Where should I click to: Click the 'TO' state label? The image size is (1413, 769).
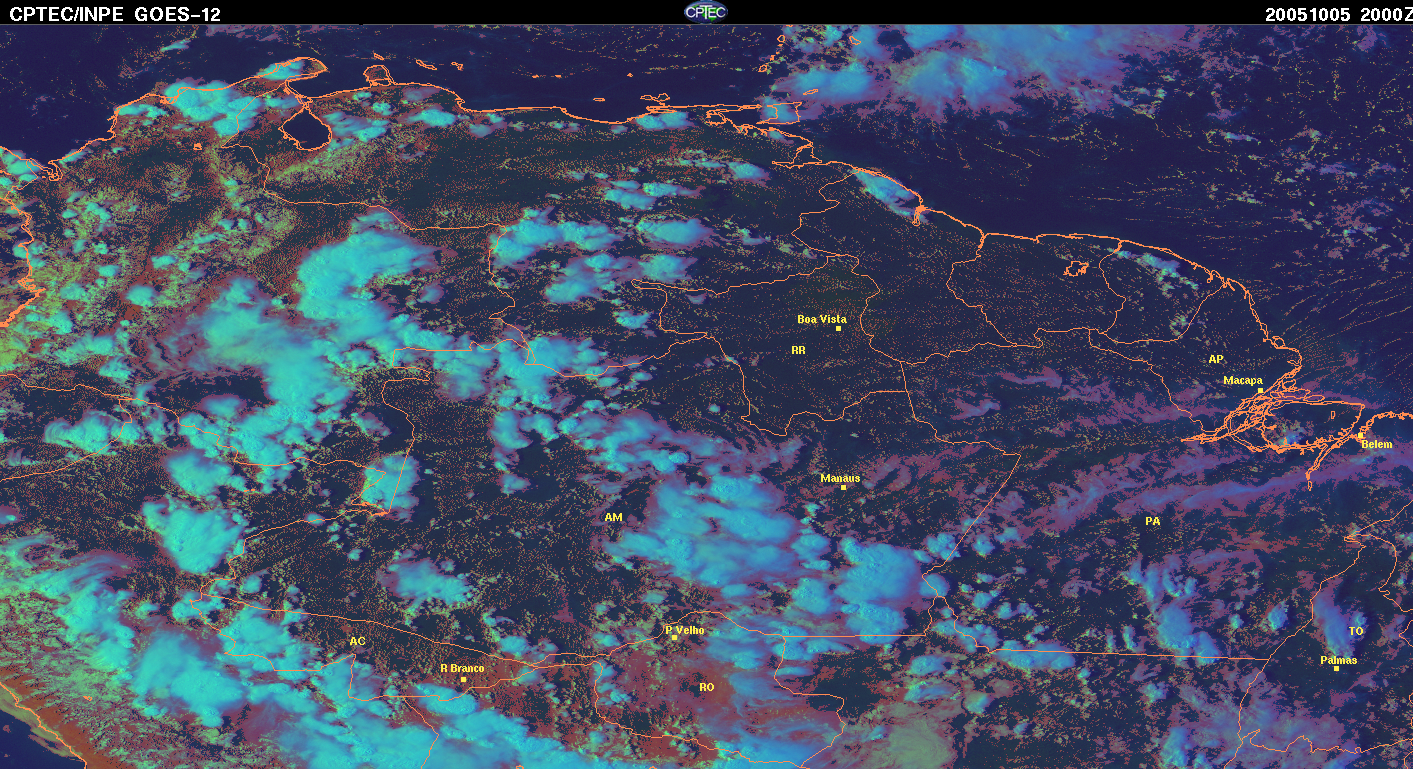pos(1356,631)
